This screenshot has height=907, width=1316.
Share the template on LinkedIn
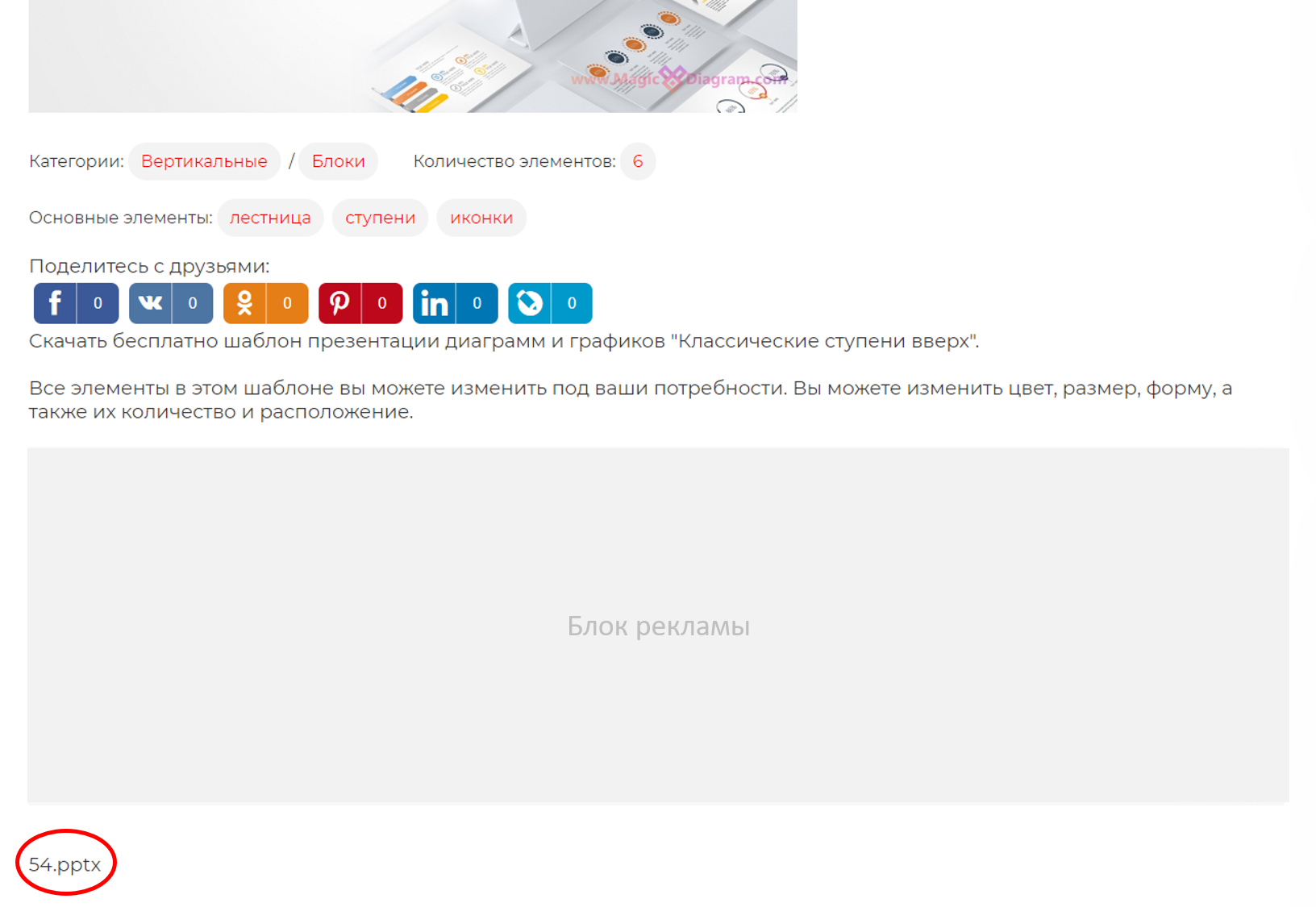[434, 303]
